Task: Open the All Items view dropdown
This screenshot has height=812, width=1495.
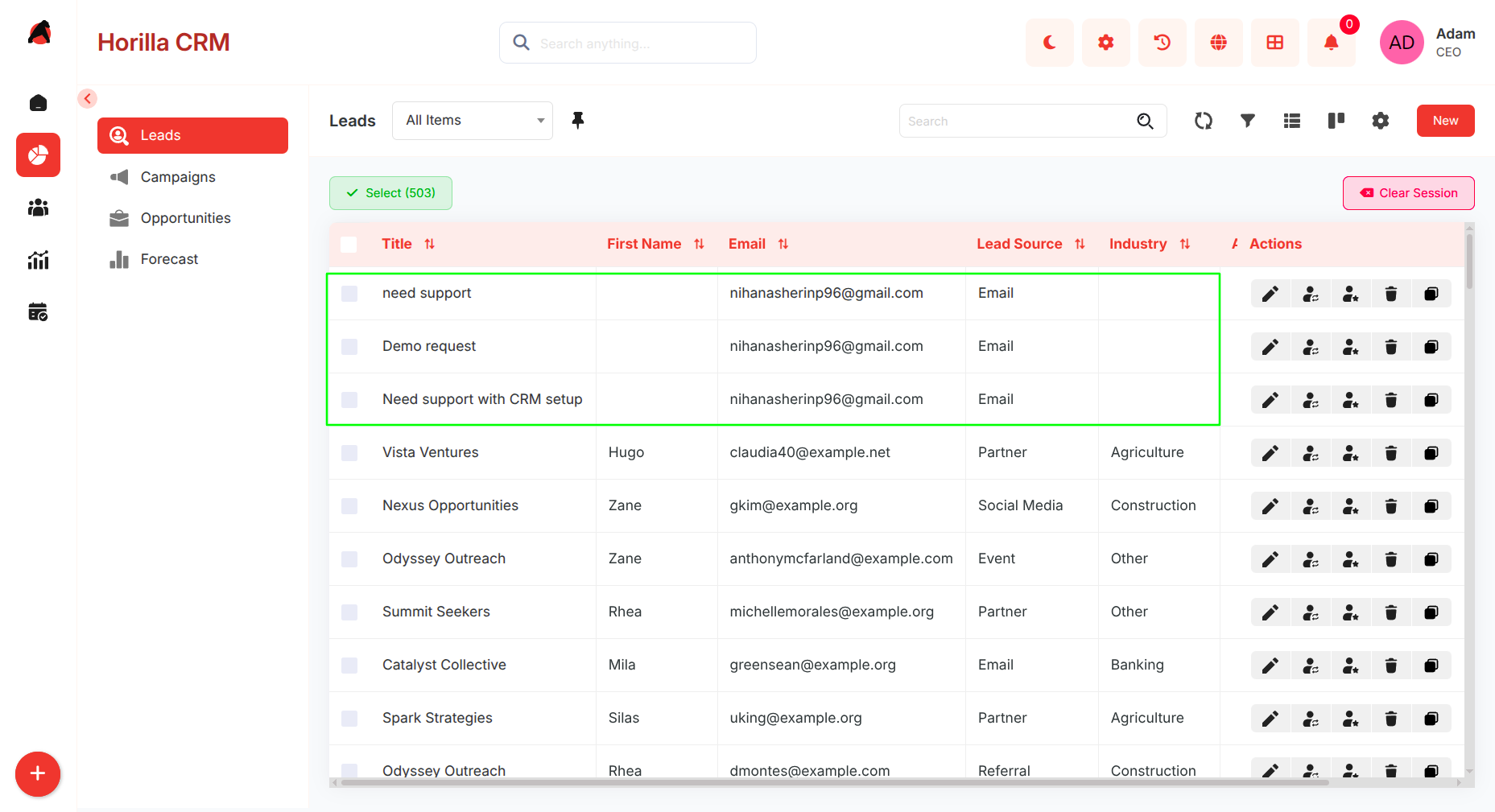Action: pyautogui.click(x=473, y=121)
